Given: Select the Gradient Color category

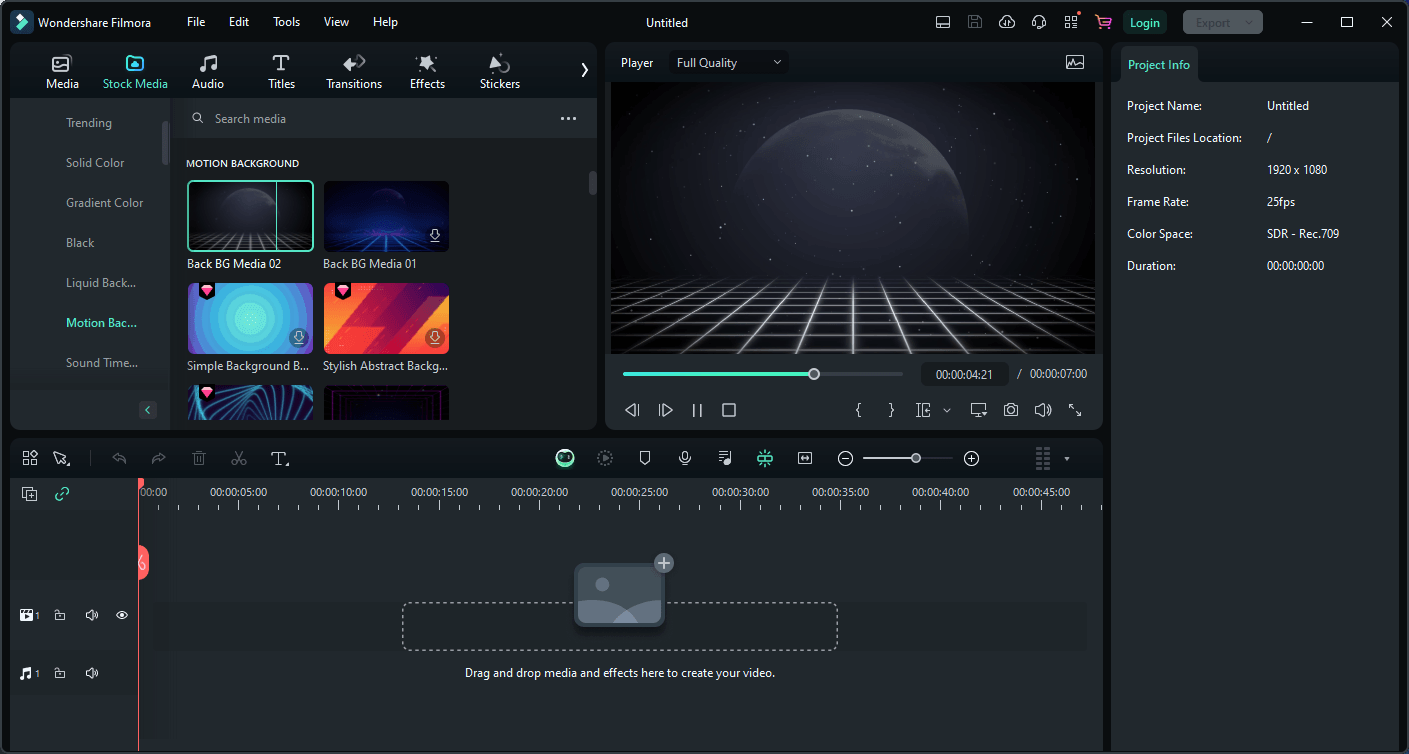Looking at the screenshot, I should pyautogui.click(x=105, y=203).
